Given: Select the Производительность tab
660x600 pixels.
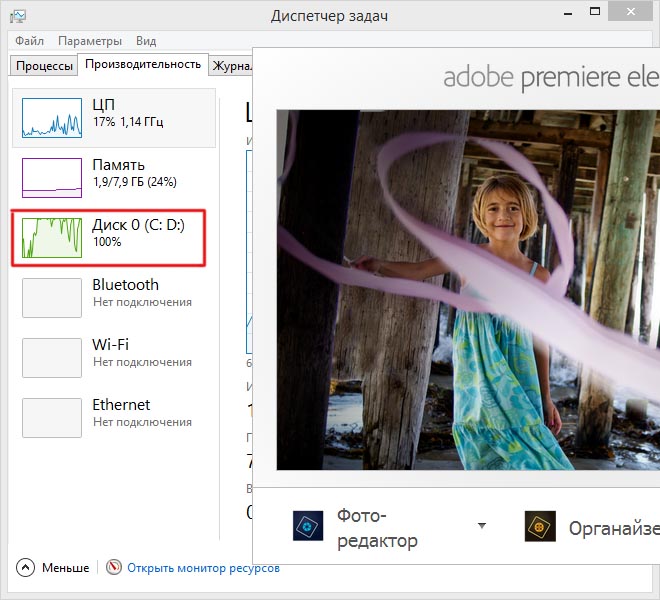Looking at the screenshot, I should pos(143,65).
